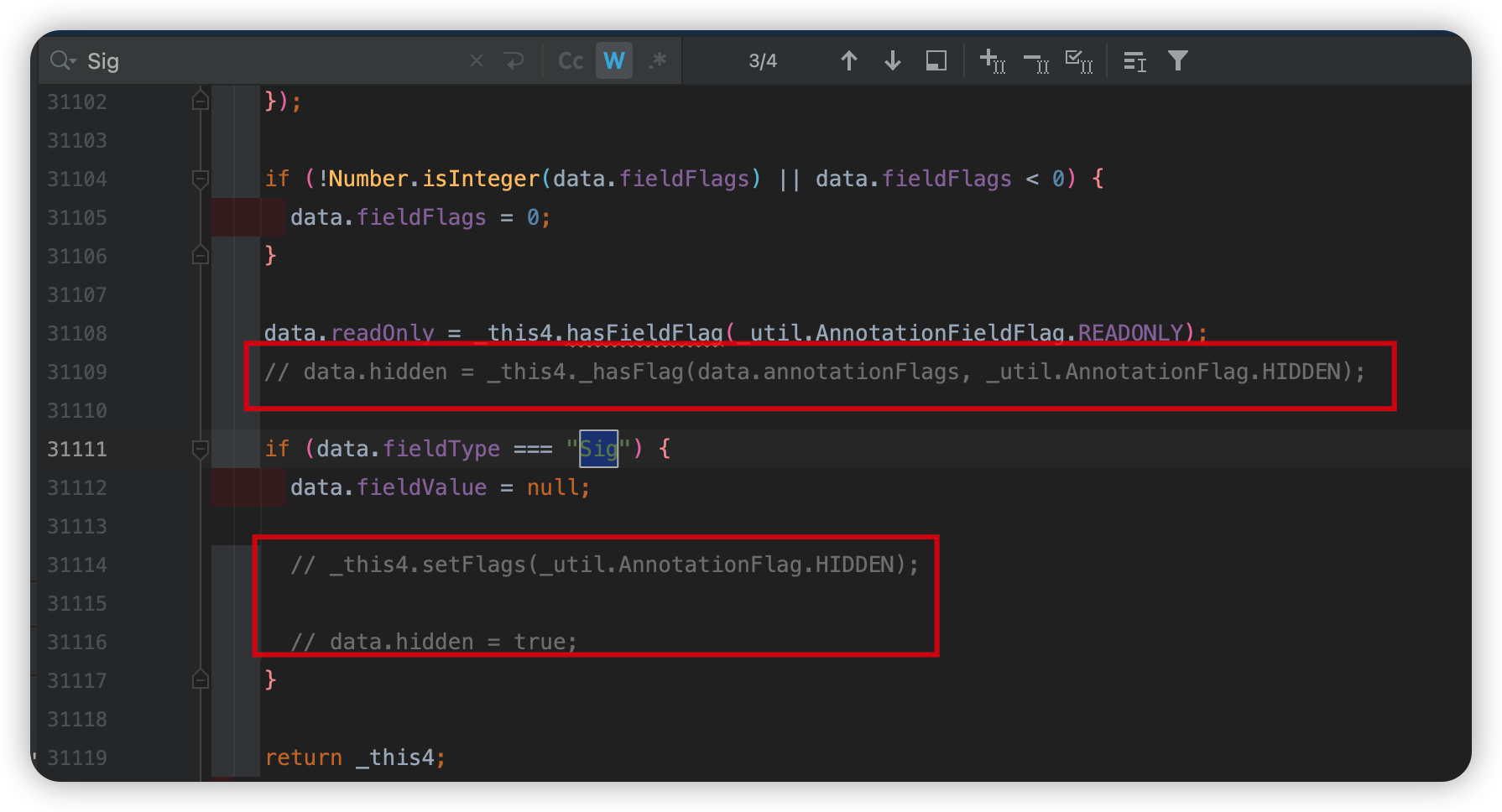Unselect occurrence icon
The image size is (1502, 812).
[1036, 62]
